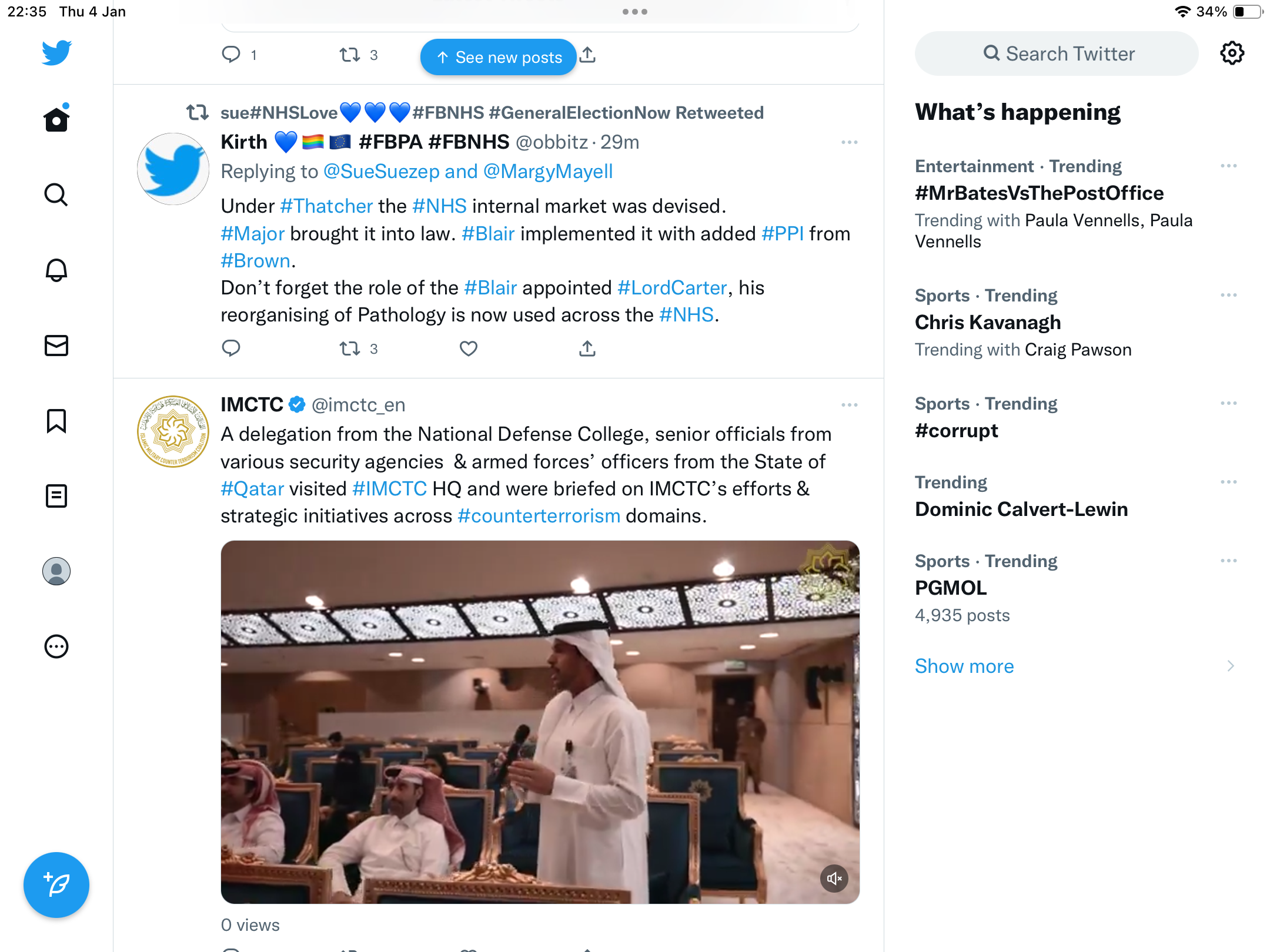Like Kirth's tweet with the heart

click(x=469, y=348)
